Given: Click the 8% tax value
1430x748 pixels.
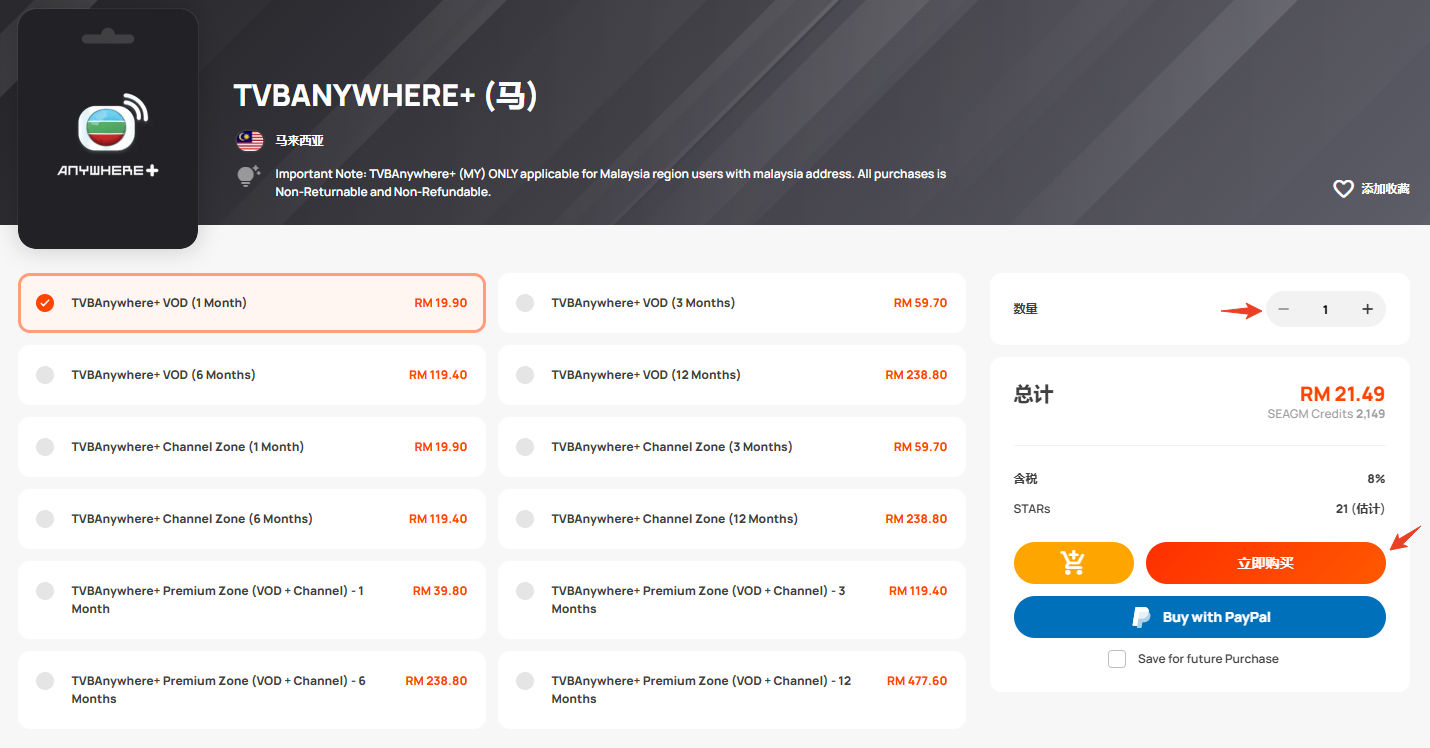Looking at the screenshot, I should (x=1377, y=479).
